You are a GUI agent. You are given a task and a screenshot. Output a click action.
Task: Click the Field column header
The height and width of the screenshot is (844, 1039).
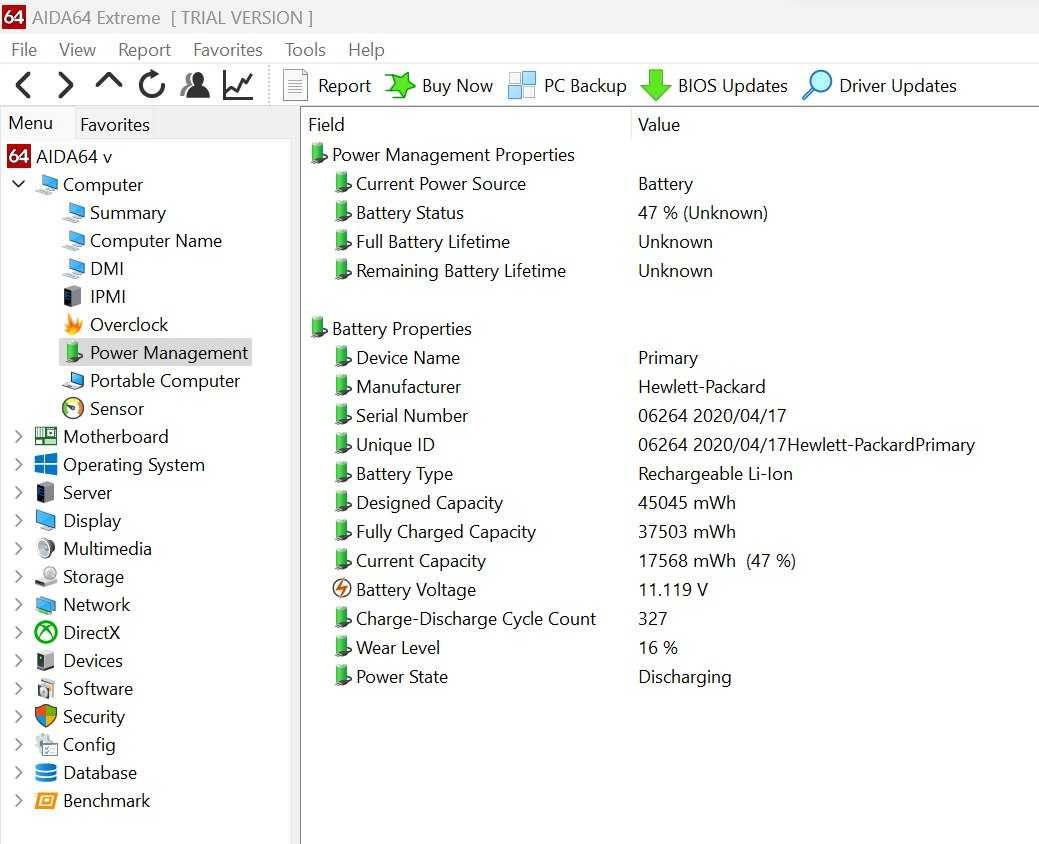pyautogui.click(x=326, y=125)
